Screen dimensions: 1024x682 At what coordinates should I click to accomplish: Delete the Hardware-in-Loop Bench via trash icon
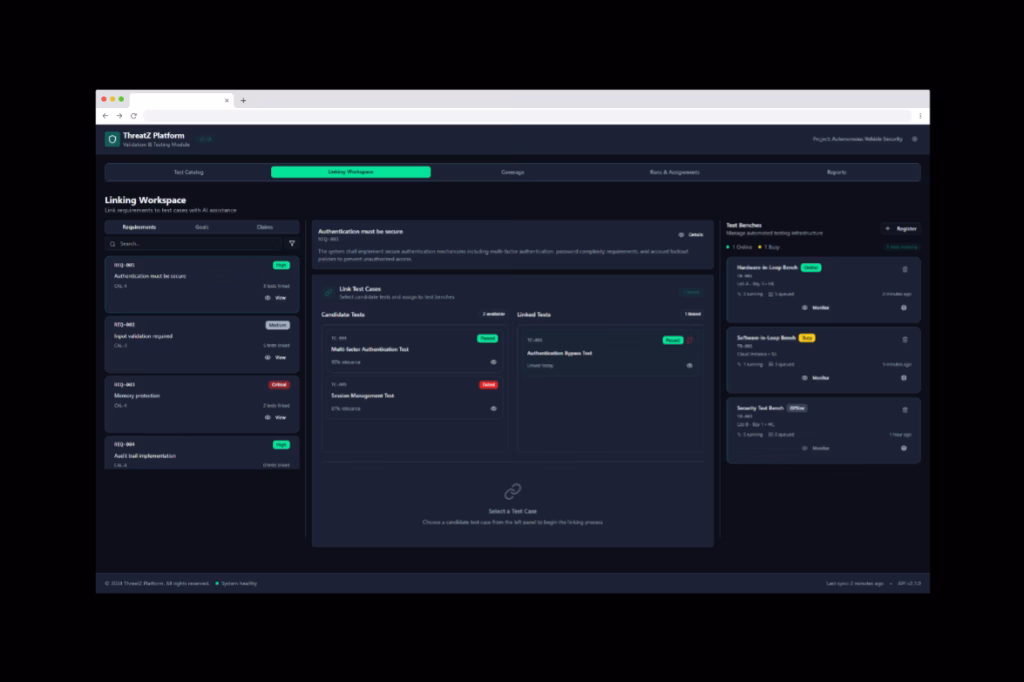coord(905,269)
